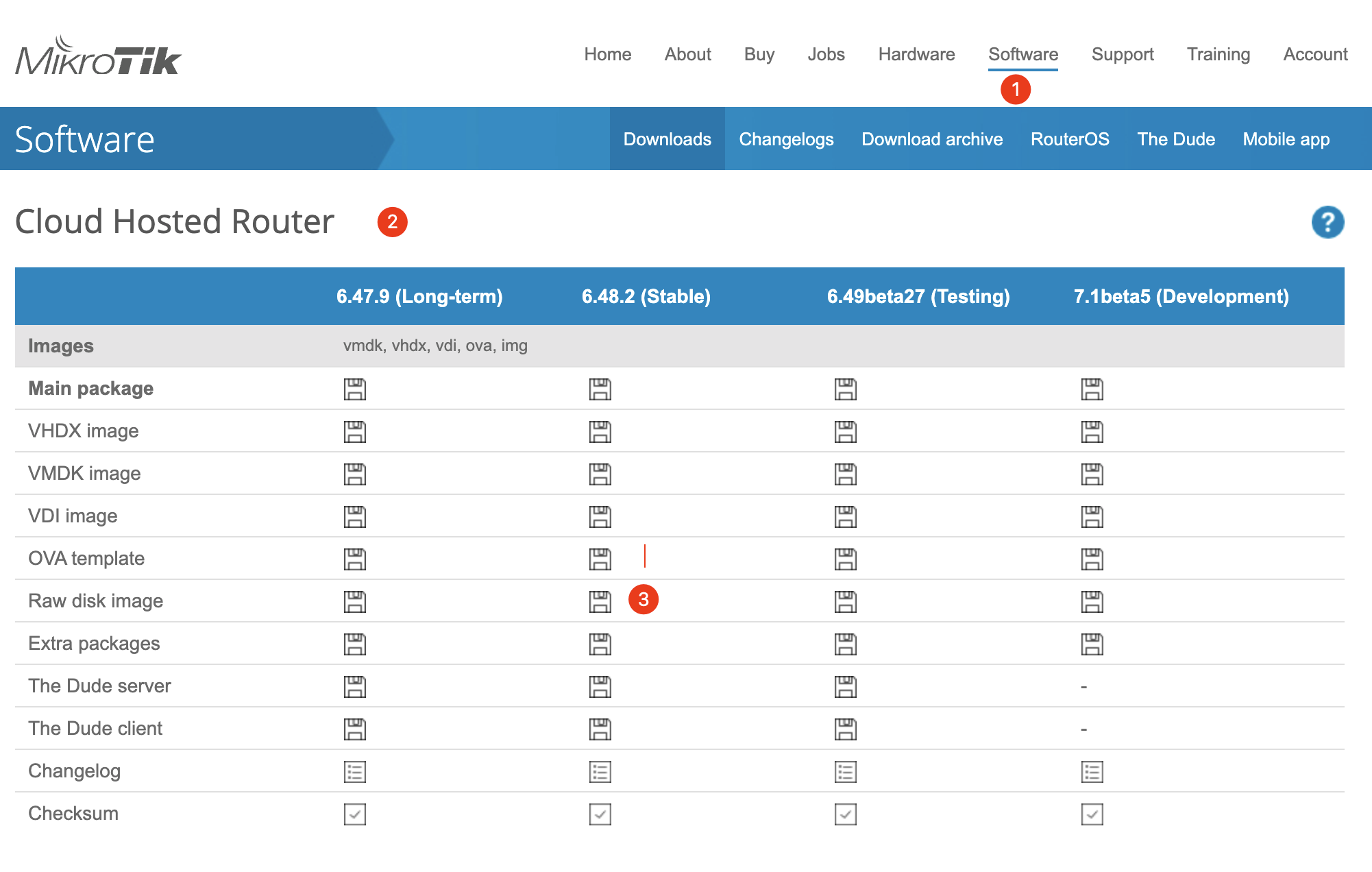The image size is (1372, 872).
Task: Click Checksum check icon for 6.49beta27 Testing
Action: pyautogui.click(x=845, y=814)
